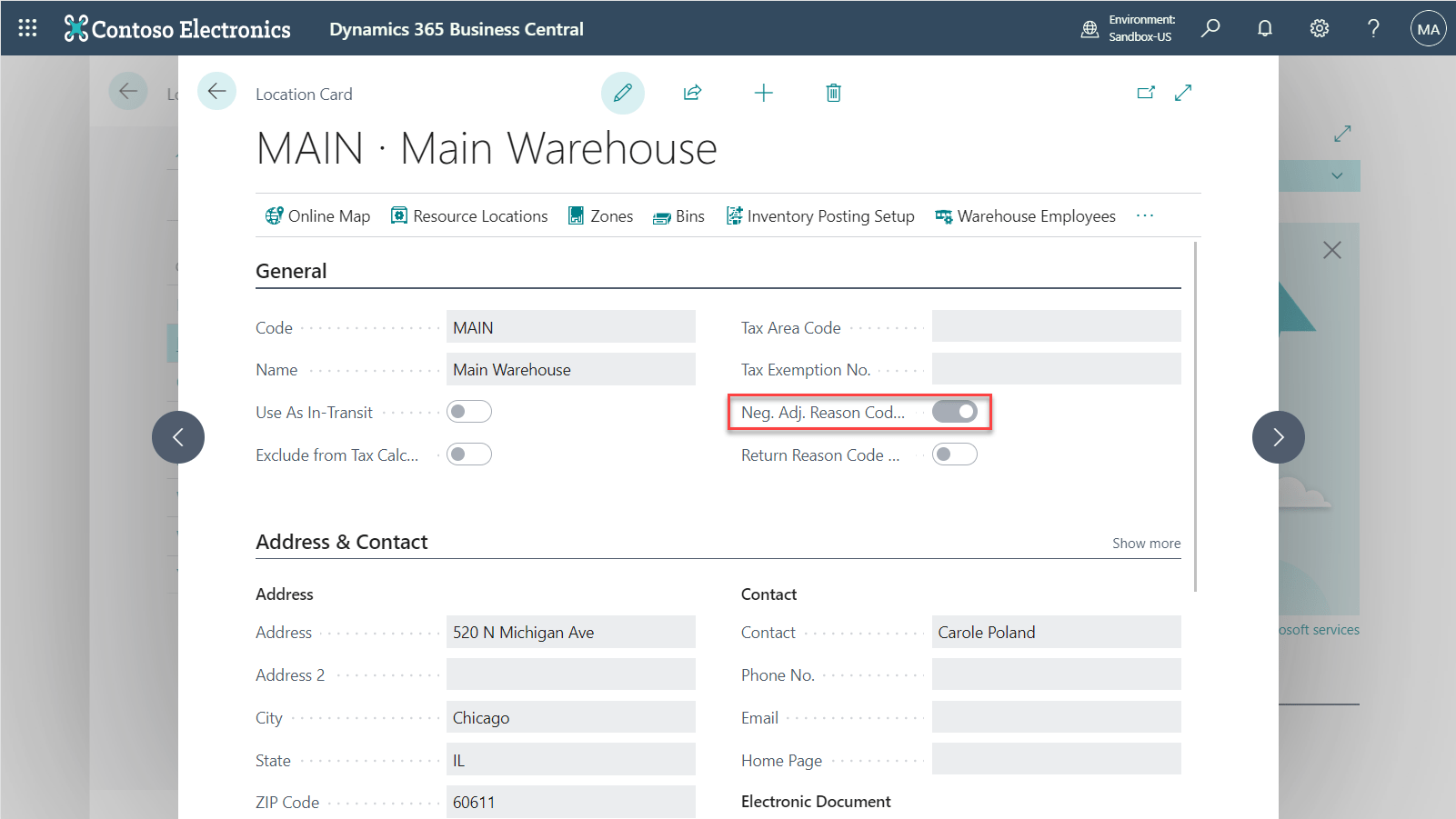Open the help question mark
Viewport: 1456px width, 819px height.
point(1373,28)
